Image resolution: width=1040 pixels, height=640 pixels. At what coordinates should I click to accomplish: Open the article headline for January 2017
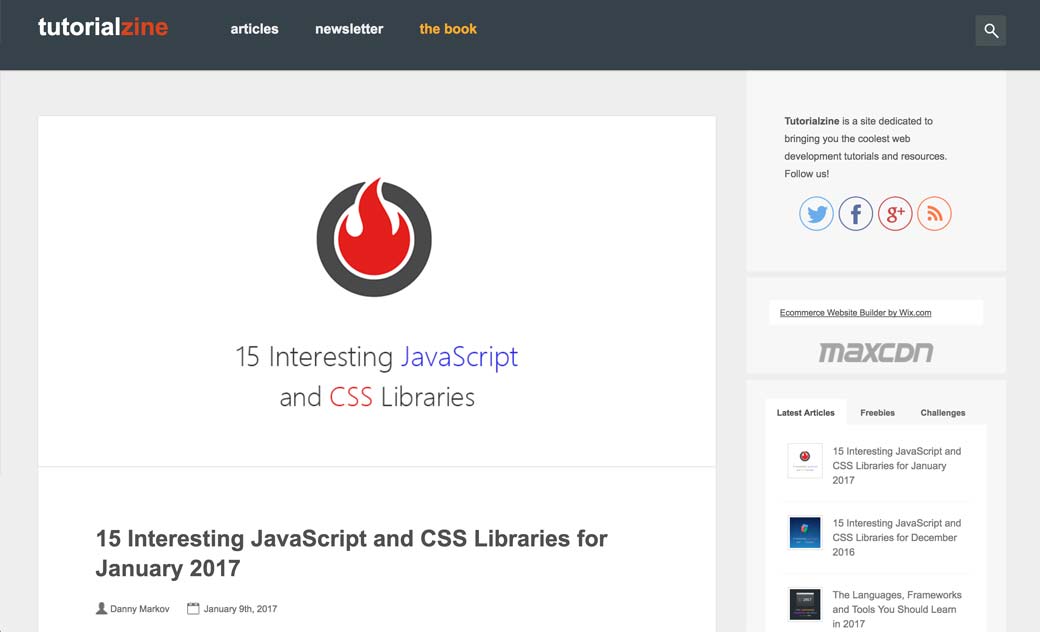[x=351, y=553]
